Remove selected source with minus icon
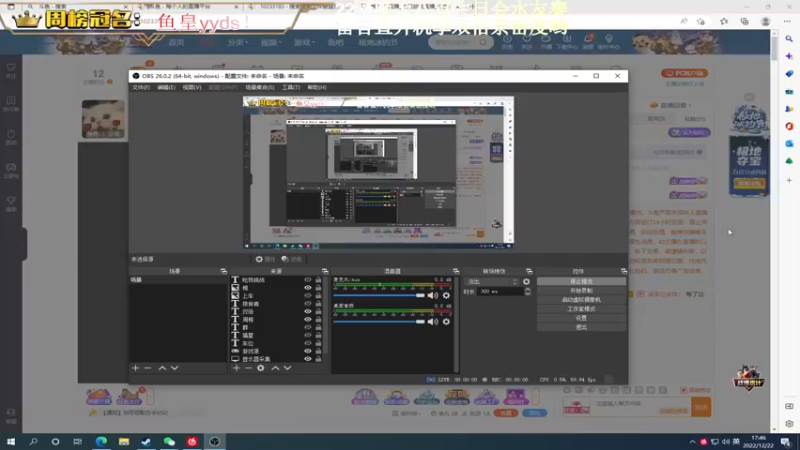Screen dimensions: 800x450 (x=248, y=368)
